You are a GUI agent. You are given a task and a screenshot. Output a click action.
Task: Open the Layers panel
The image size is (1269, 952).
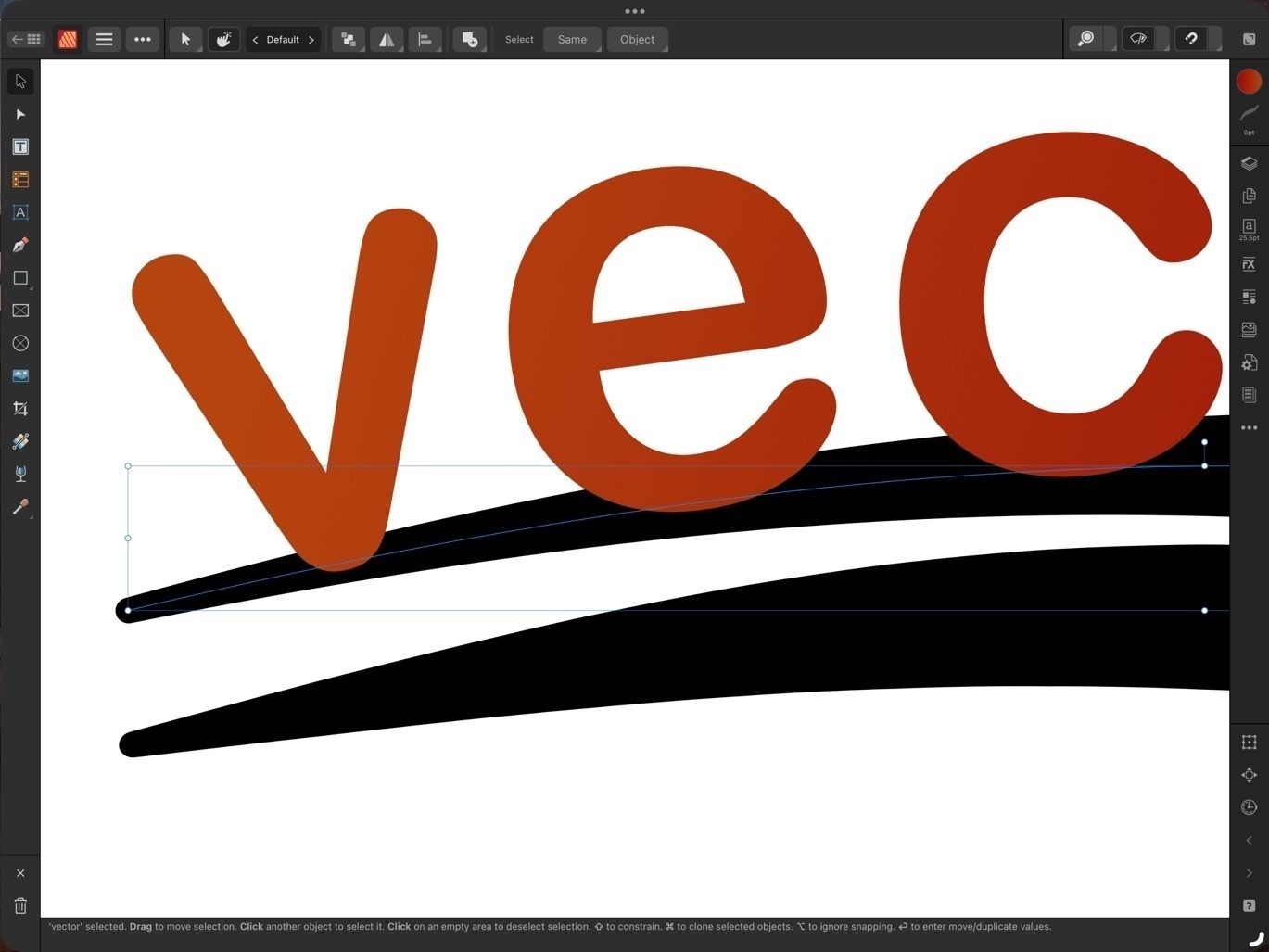[1249, 163]
